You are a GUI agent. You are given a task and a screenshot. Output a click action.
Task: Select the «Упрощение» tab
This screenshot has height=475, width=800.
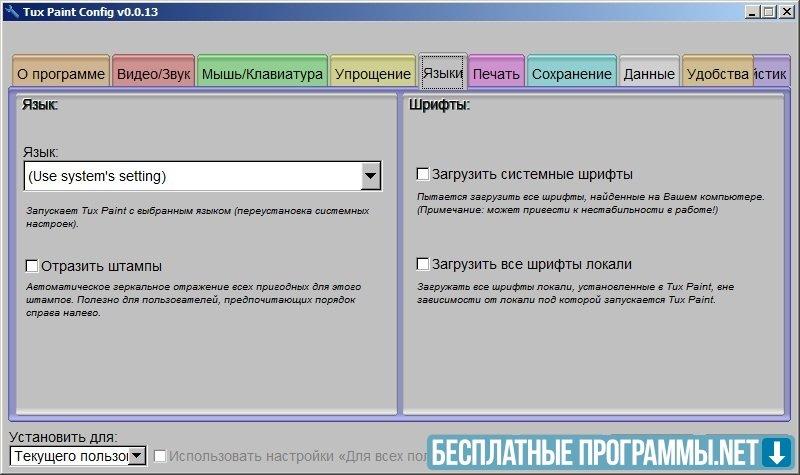point(372,74)
